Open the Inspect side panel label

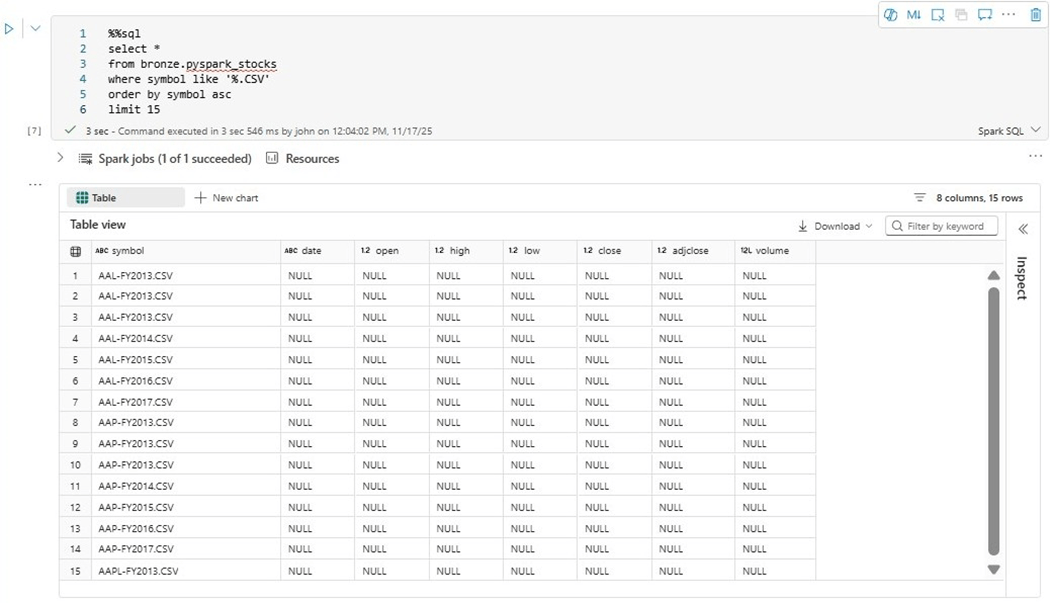(x=1022, y=278)
